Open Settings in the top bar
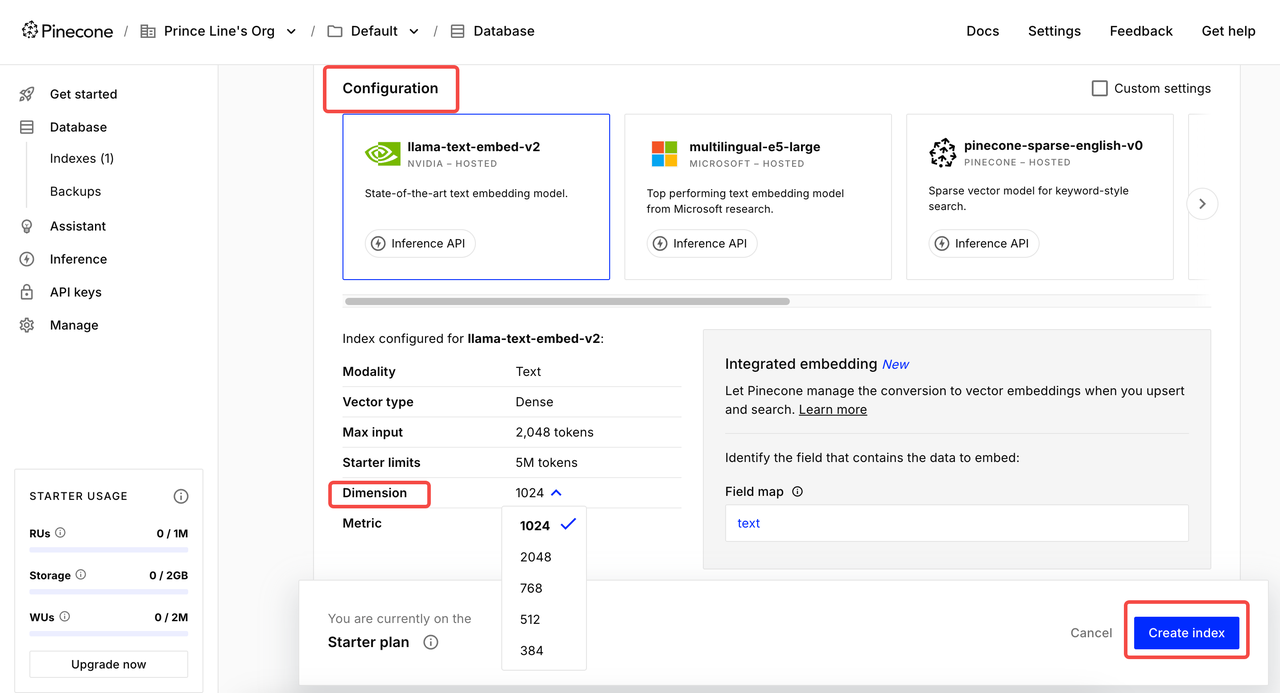 tap(1054, 31)
